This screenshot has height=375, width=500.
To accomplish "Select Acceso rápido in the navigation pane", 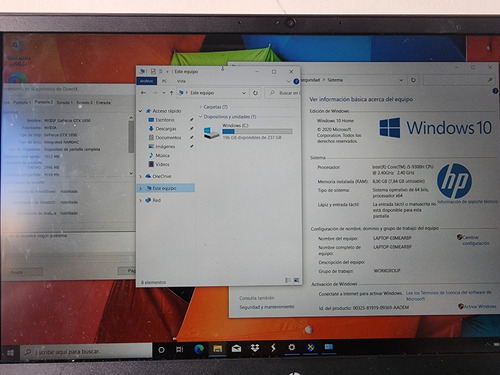I will click(164, 111).
